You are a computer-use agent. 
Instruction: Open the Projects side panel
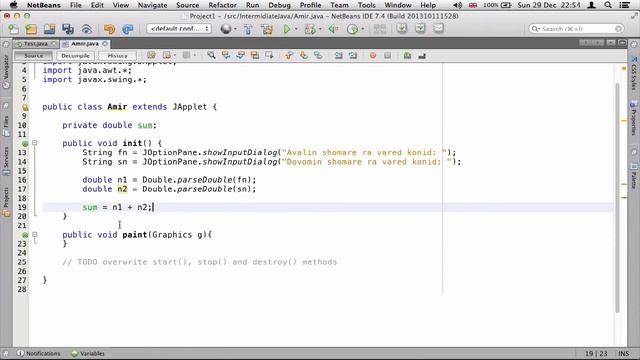(x=6, y=202)
